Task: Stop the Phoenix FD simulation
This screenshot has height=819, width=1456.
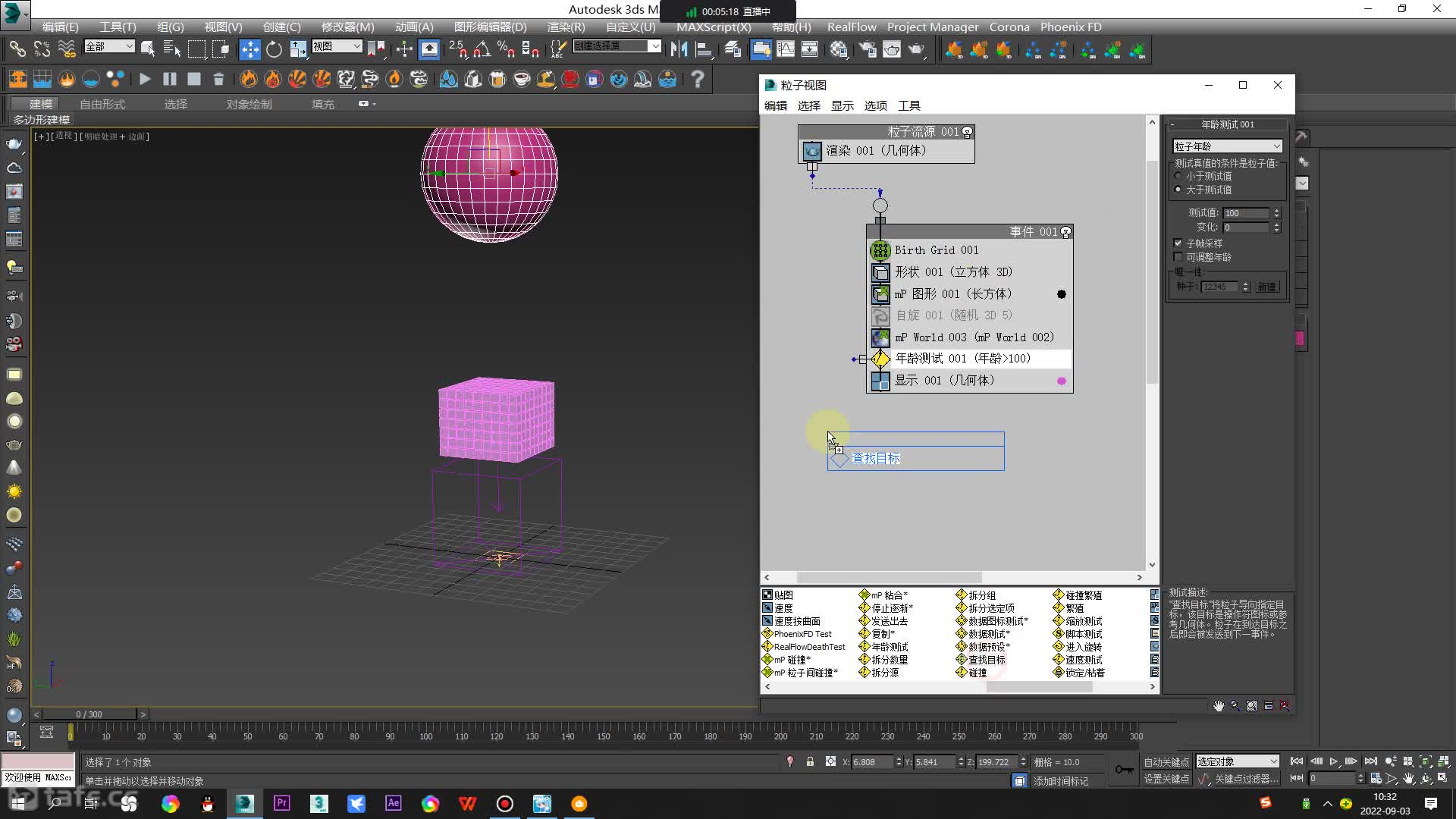Action: click(194, 78)
